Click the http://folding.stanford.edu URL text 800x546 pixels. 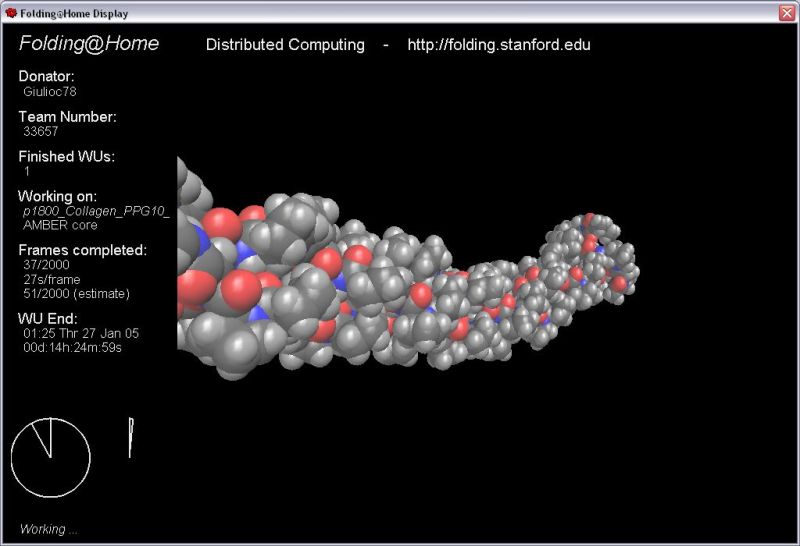[505, 45]
